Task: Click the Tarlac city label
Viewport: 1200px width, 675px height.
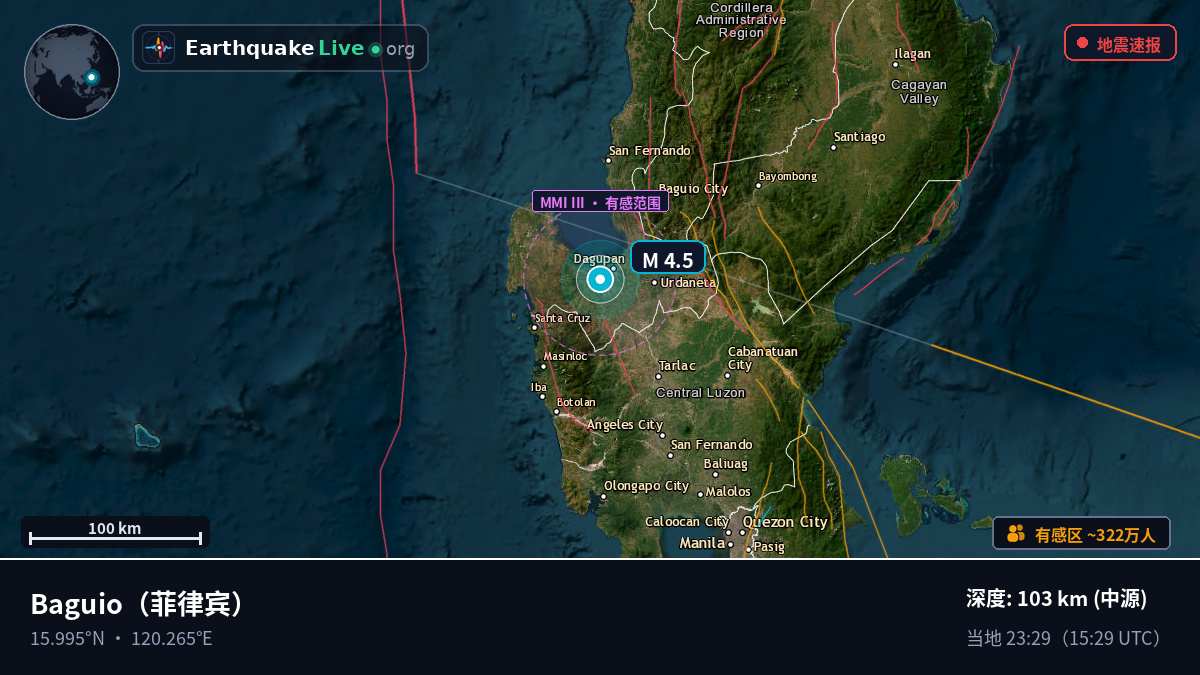Action: 677,366
